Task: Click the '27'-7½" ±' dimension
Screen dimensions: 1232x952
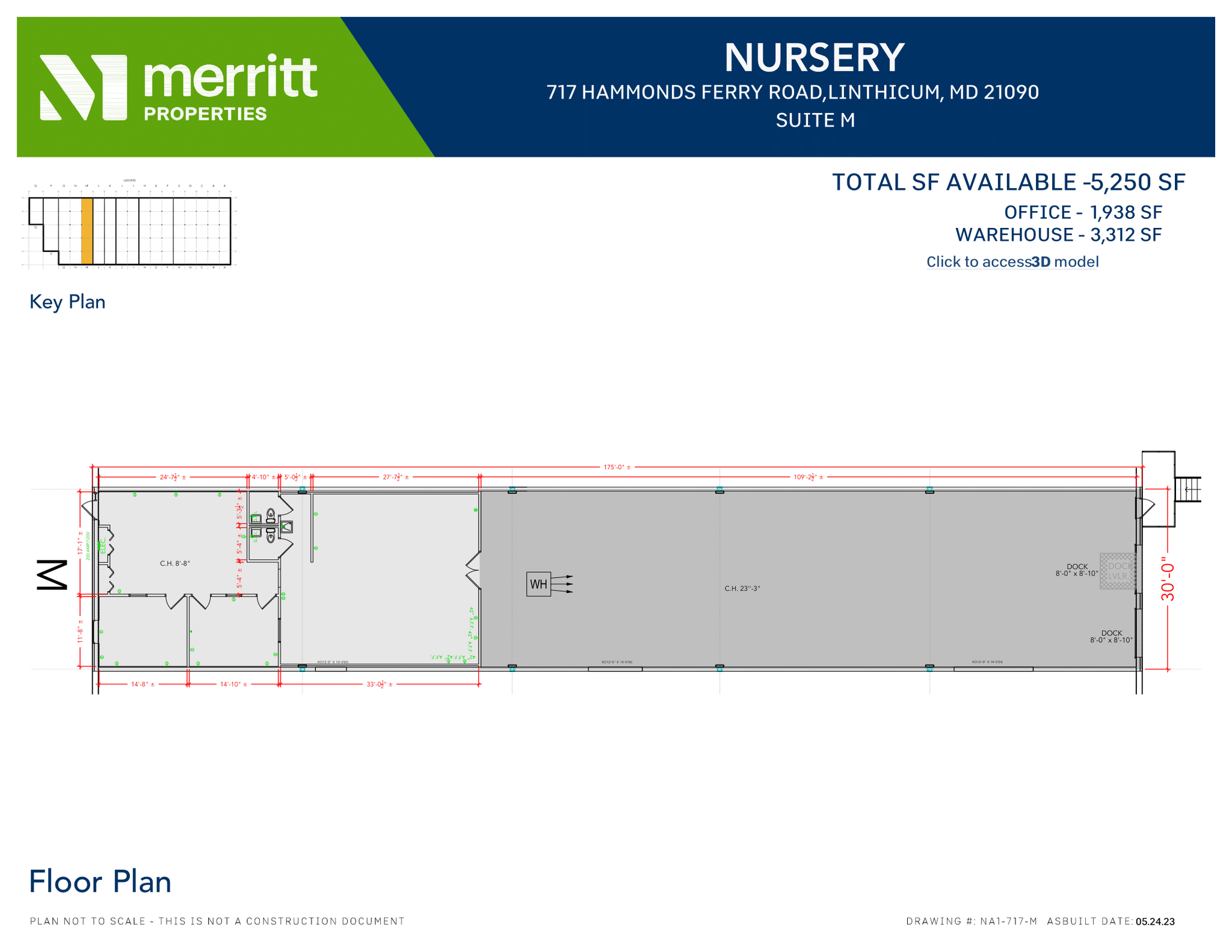Action: pos(396,477)
